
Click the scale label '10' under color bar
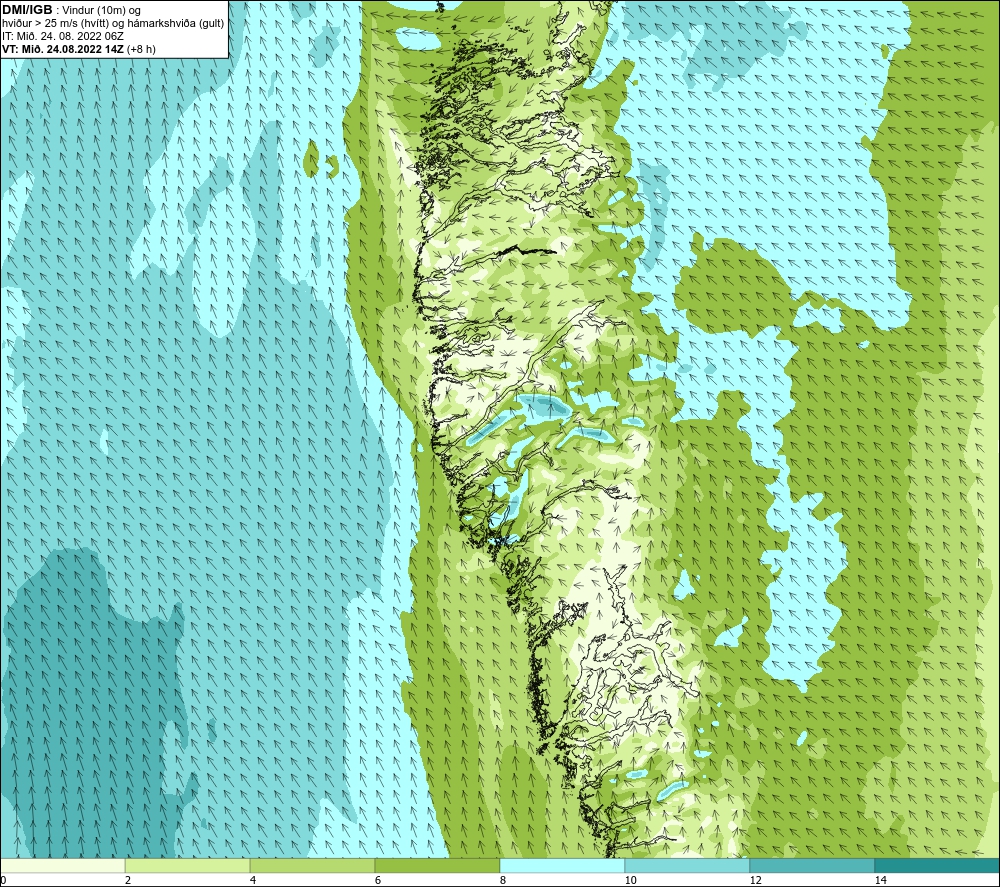[631, 881]
